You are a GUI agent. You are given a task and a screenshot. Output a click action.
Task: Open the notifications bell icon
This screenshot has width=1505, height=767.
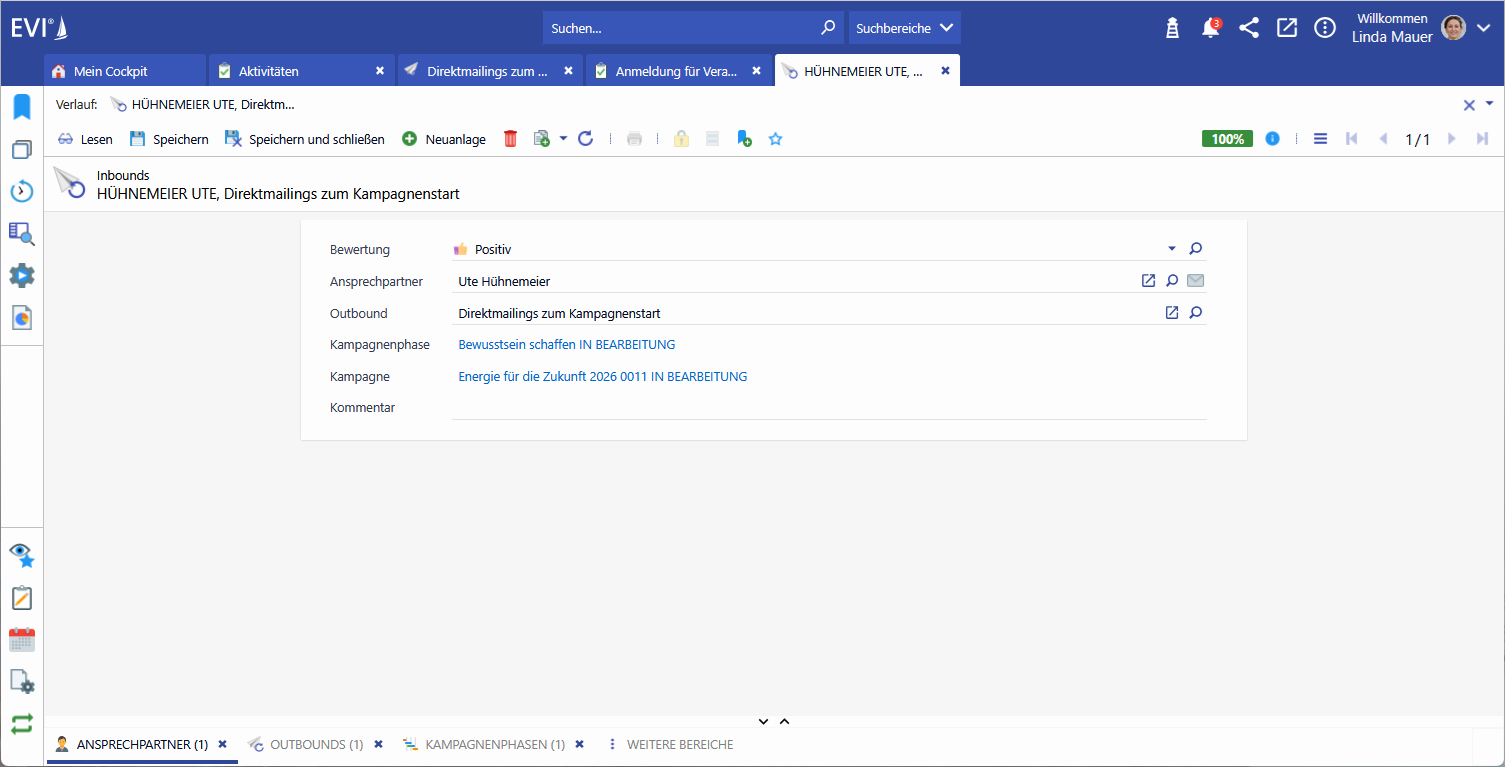click(1210, 28)
